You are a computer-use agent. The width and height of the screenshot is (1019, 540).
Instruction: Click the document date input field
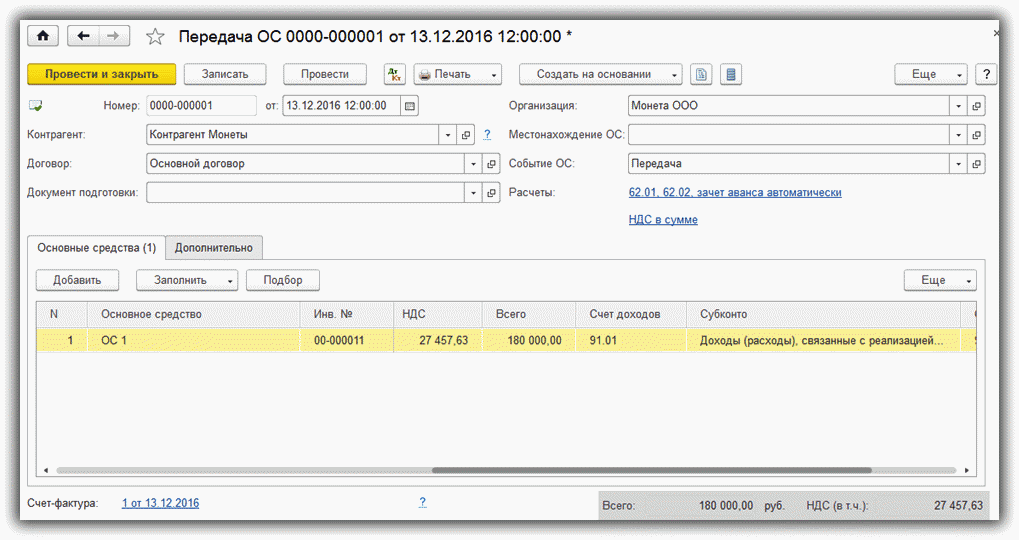coord(341,106)
